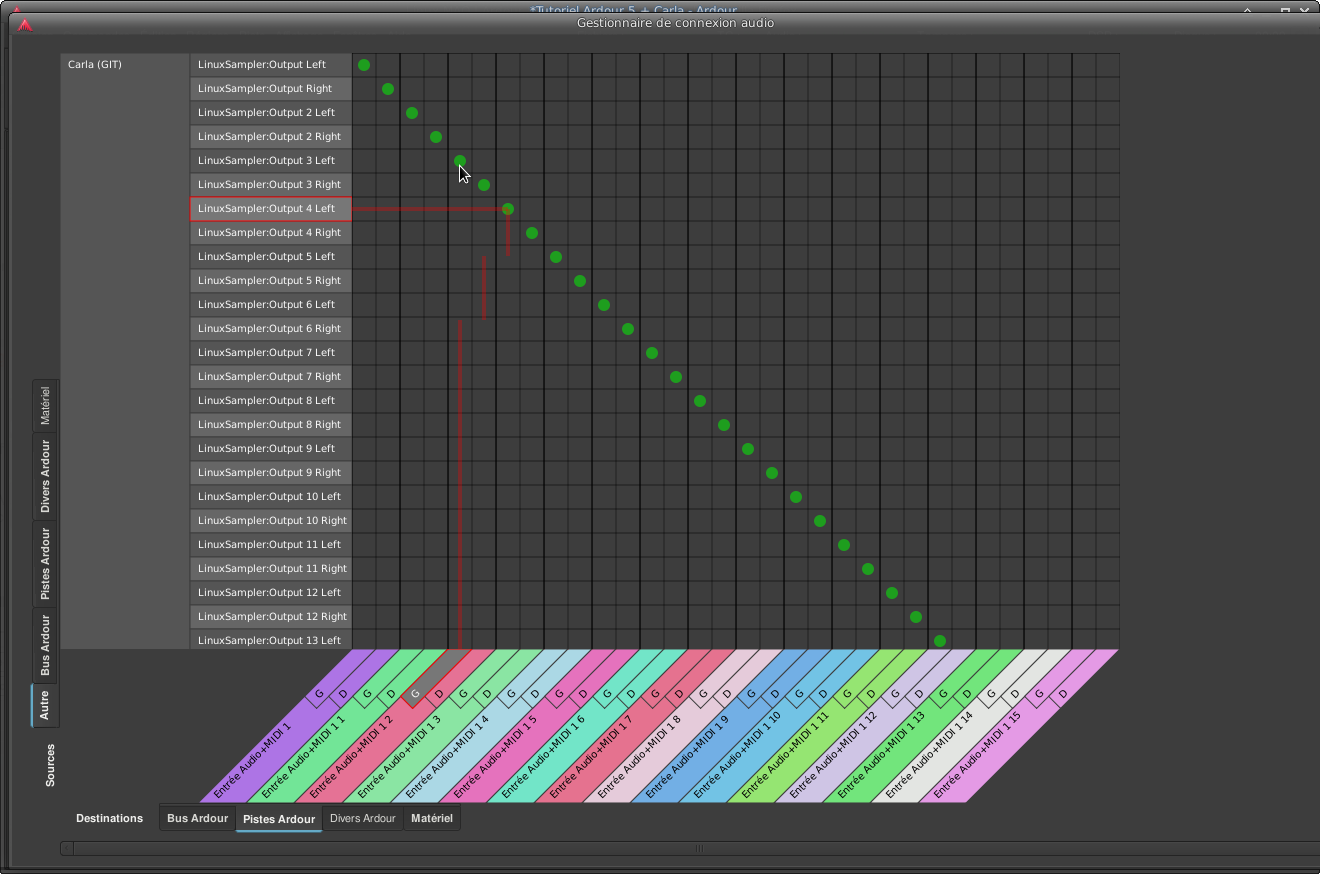Screen dimensions: 1320x874
Task: Select the 'Entrée Audio+MIDI 1 4' column label
Action: click(447, 756)
